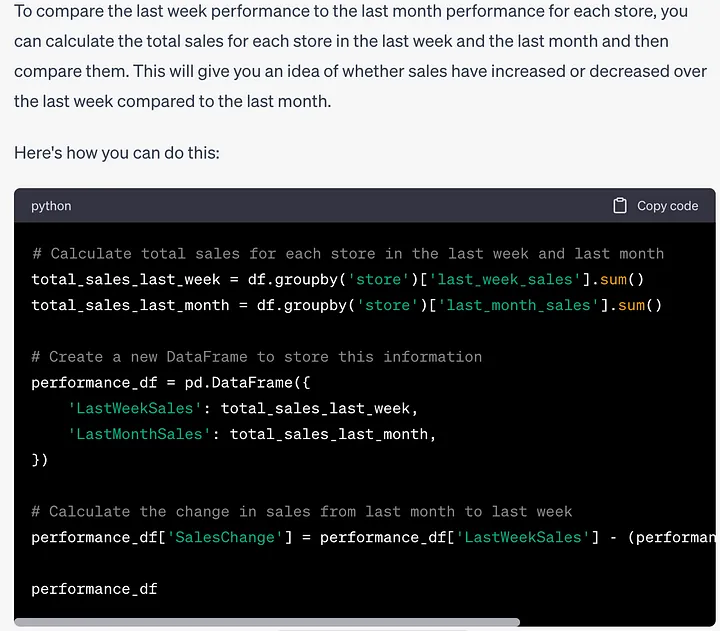Viewport: 720px width, 631px height.
Task: Click the 'last_month_sales' string in code
Action: pyautogui.click(x=518, y=305)
